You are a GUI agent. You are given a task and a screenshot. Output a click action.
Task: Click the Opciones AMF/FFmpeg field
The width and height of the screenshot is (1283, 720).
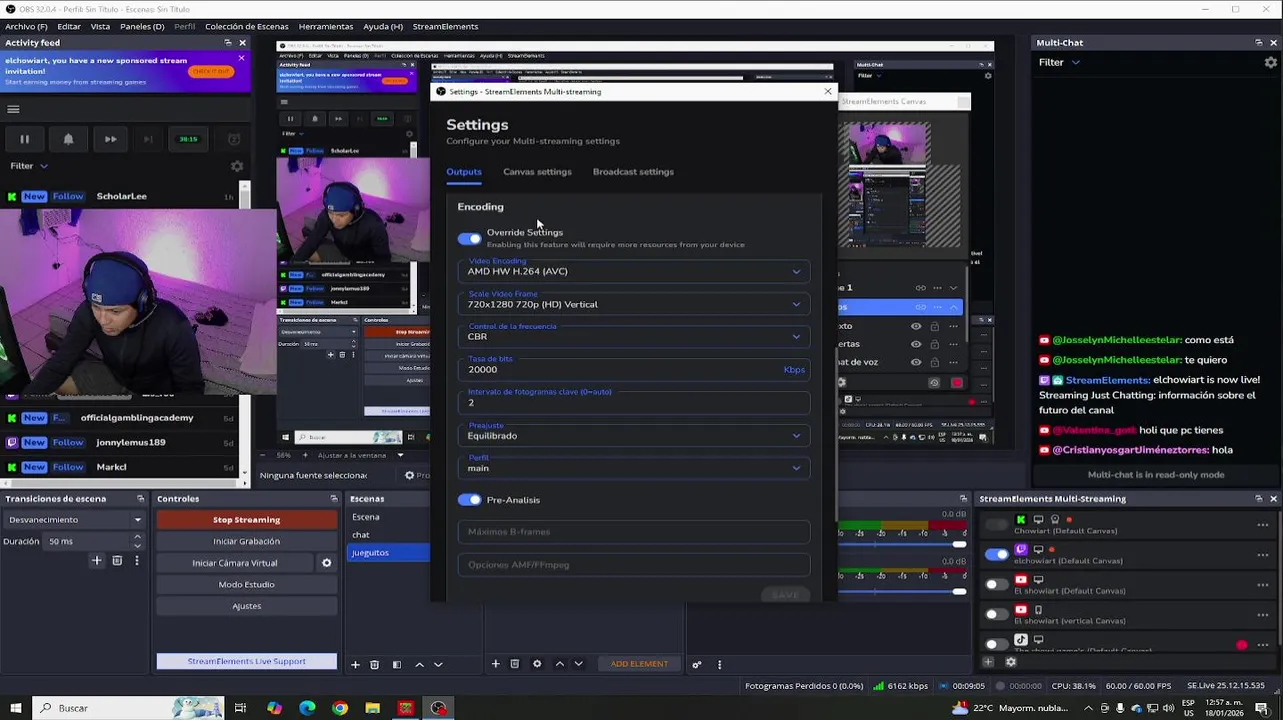pyautogui.click(x=634, y=565)
